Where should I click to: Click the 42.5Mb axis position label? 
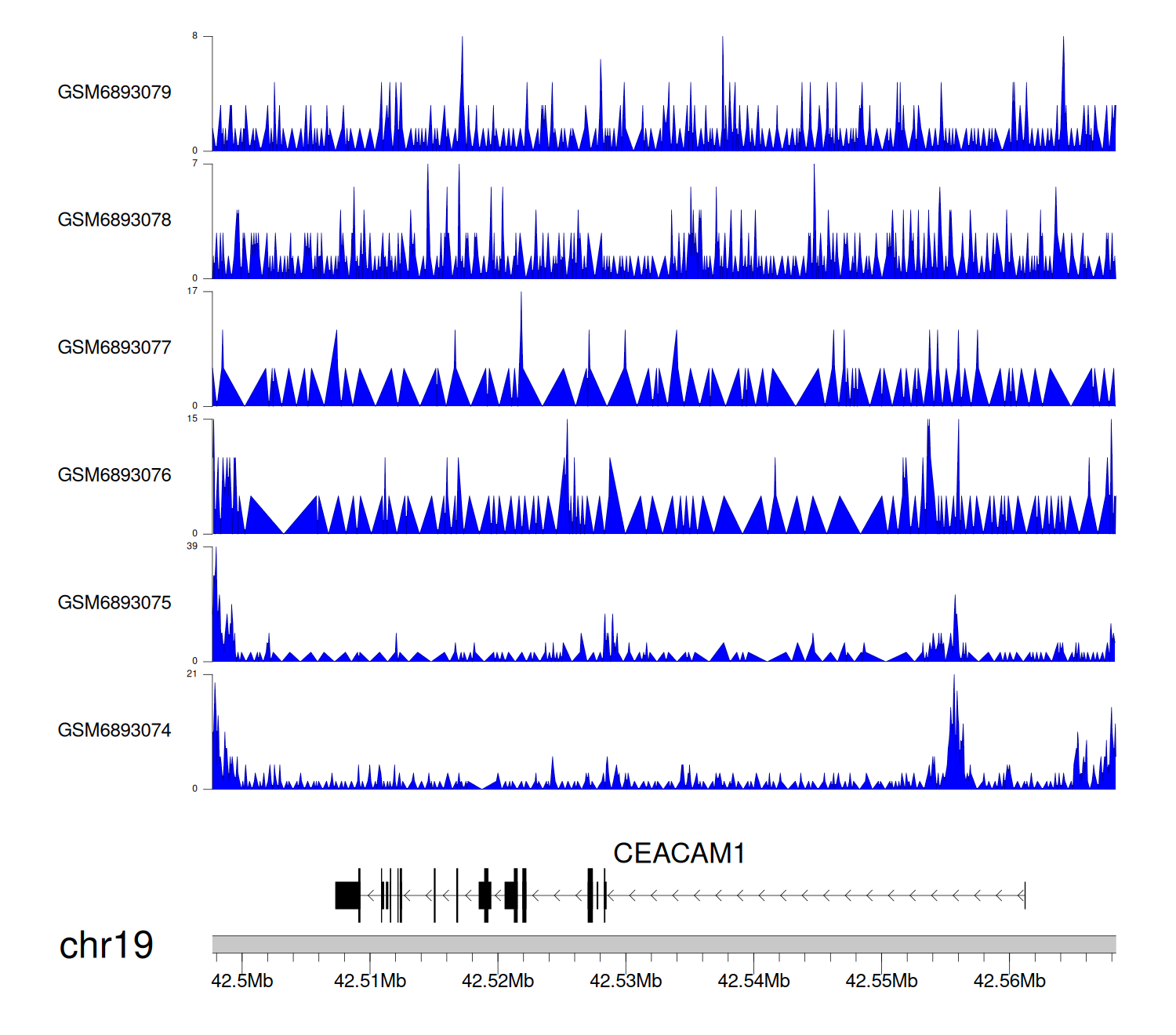(242, 981)
